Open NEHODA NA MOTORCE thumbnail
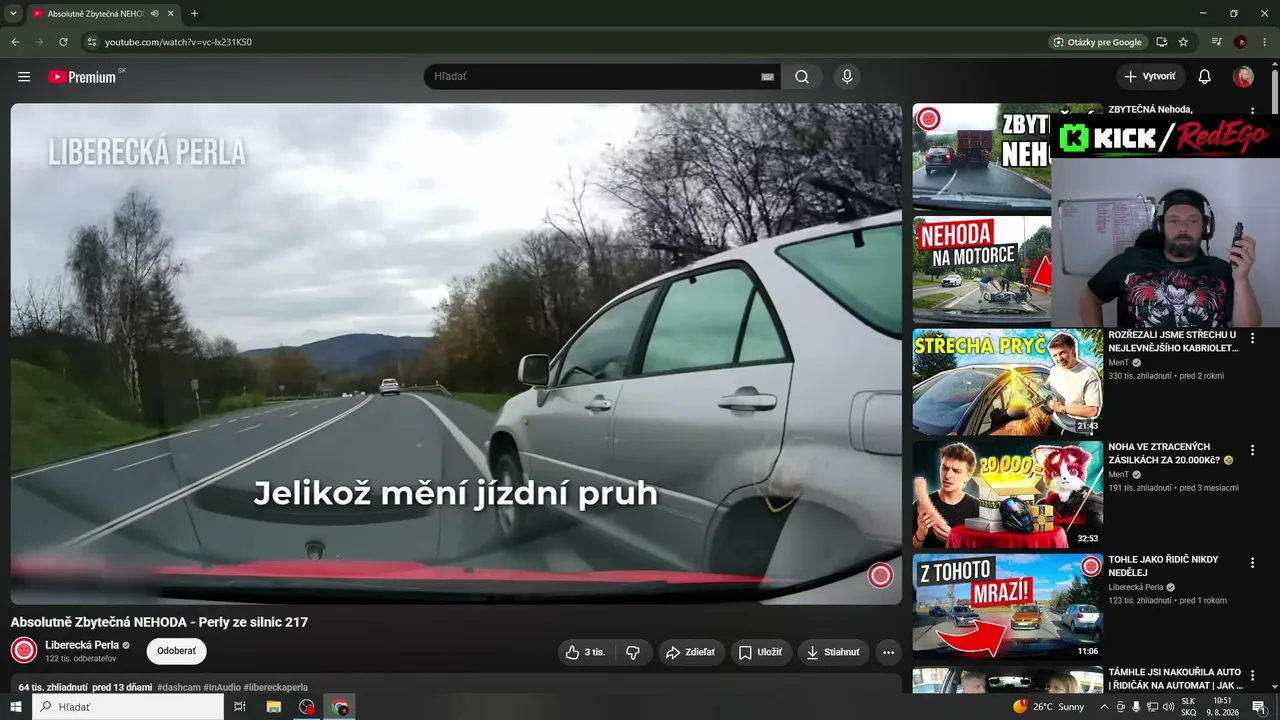 click(982, 270)
